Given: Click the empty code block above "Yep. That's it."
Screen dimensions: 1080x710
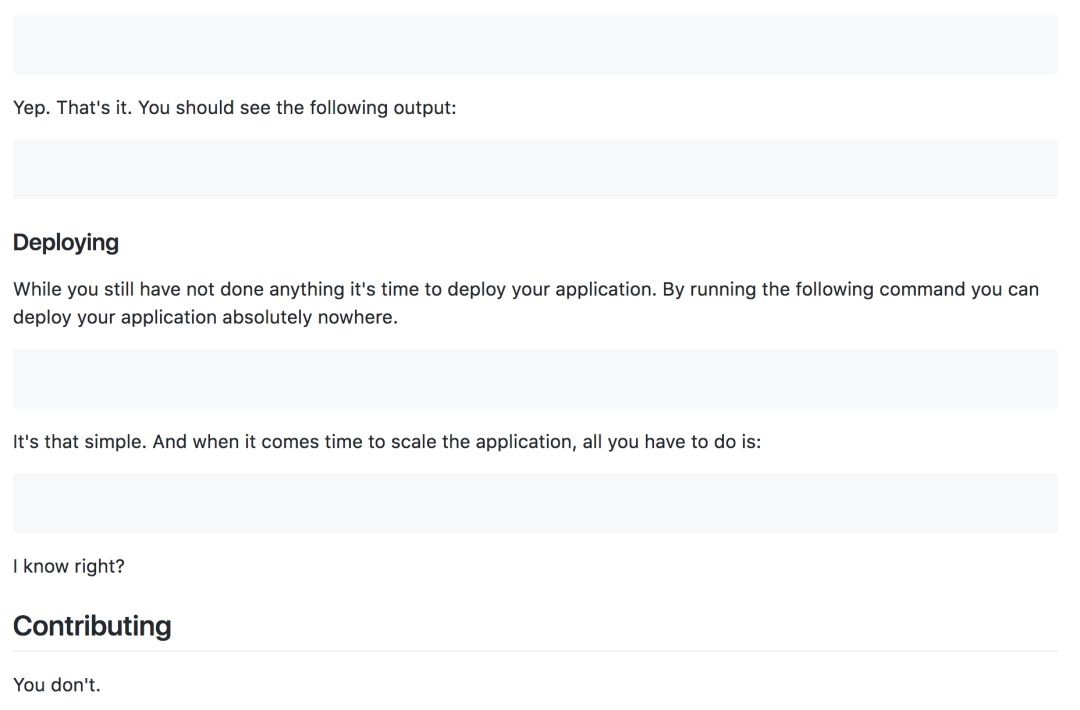Looking at the screenshot, I should (535, 44).
